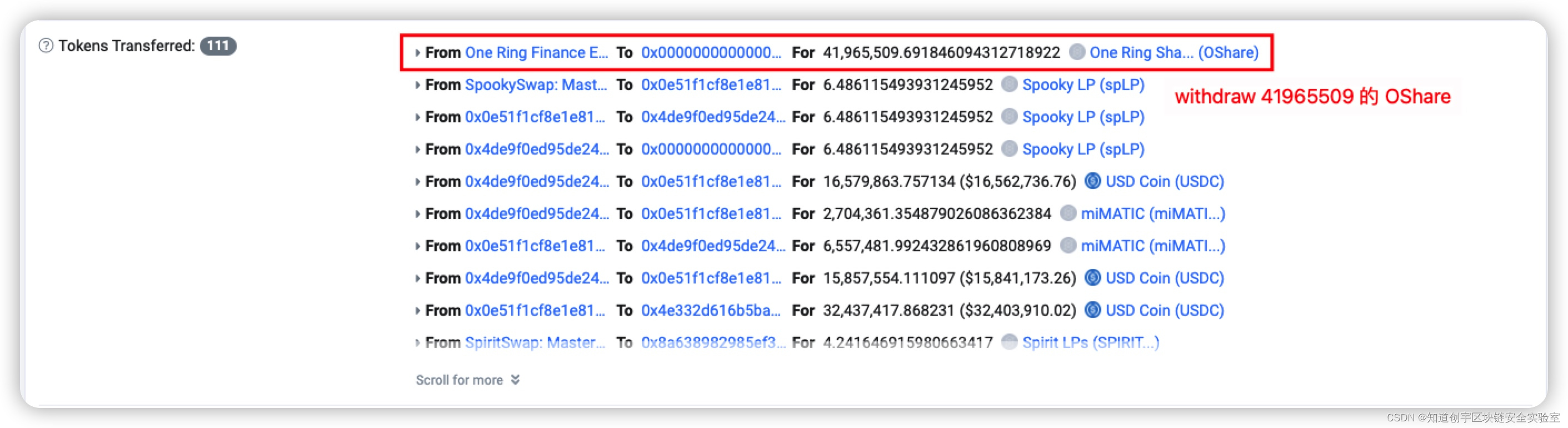Open USD Coin (USDC) link for 15,857,554.111097

pyautogui.click(x=1165, y=278)
